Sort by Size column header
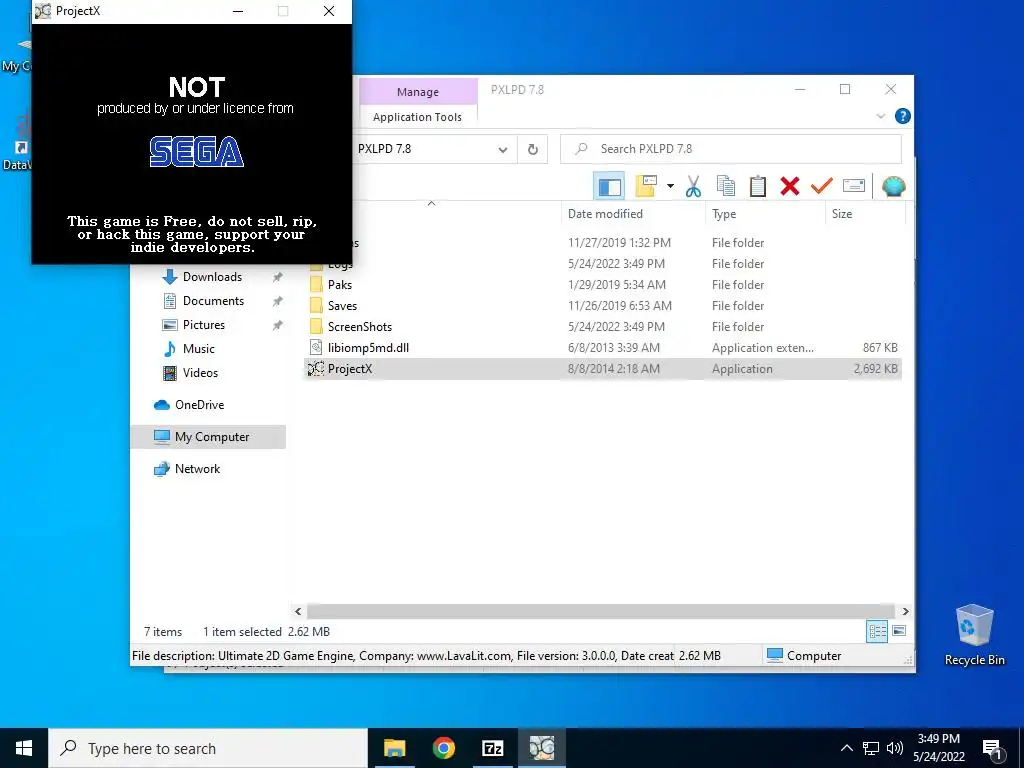Image resolution: width=1024 pixels, height=768 pixels. click(842, 214)
